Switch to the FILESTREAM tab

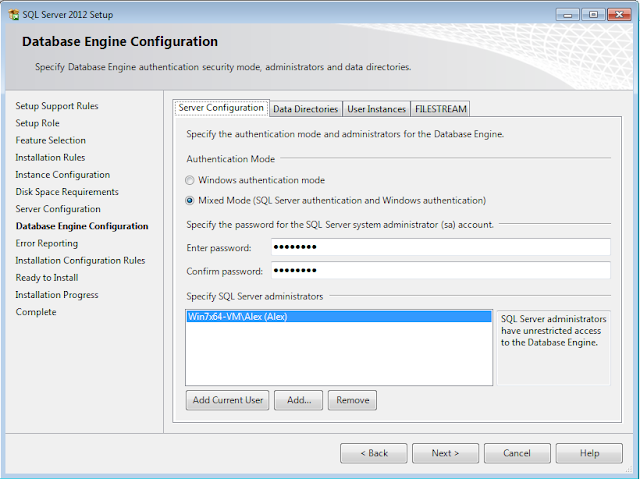point(440,109)
